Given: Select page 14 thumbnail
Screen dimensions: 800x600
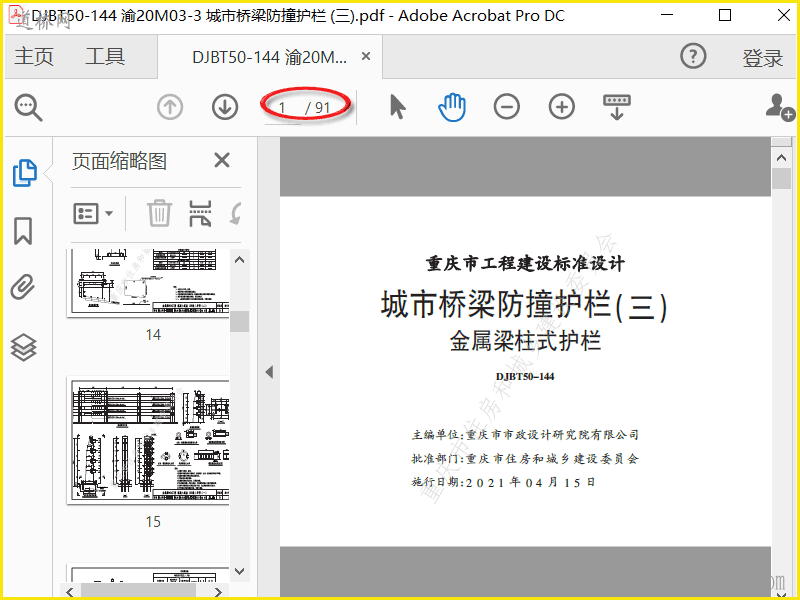Looking at the screenshot, I should 148,283.
